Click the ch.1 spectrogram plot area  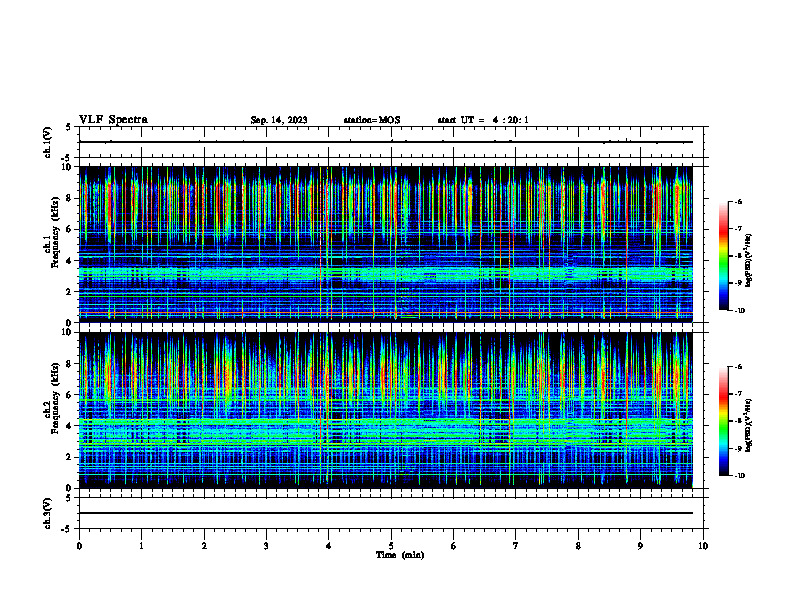386,244
